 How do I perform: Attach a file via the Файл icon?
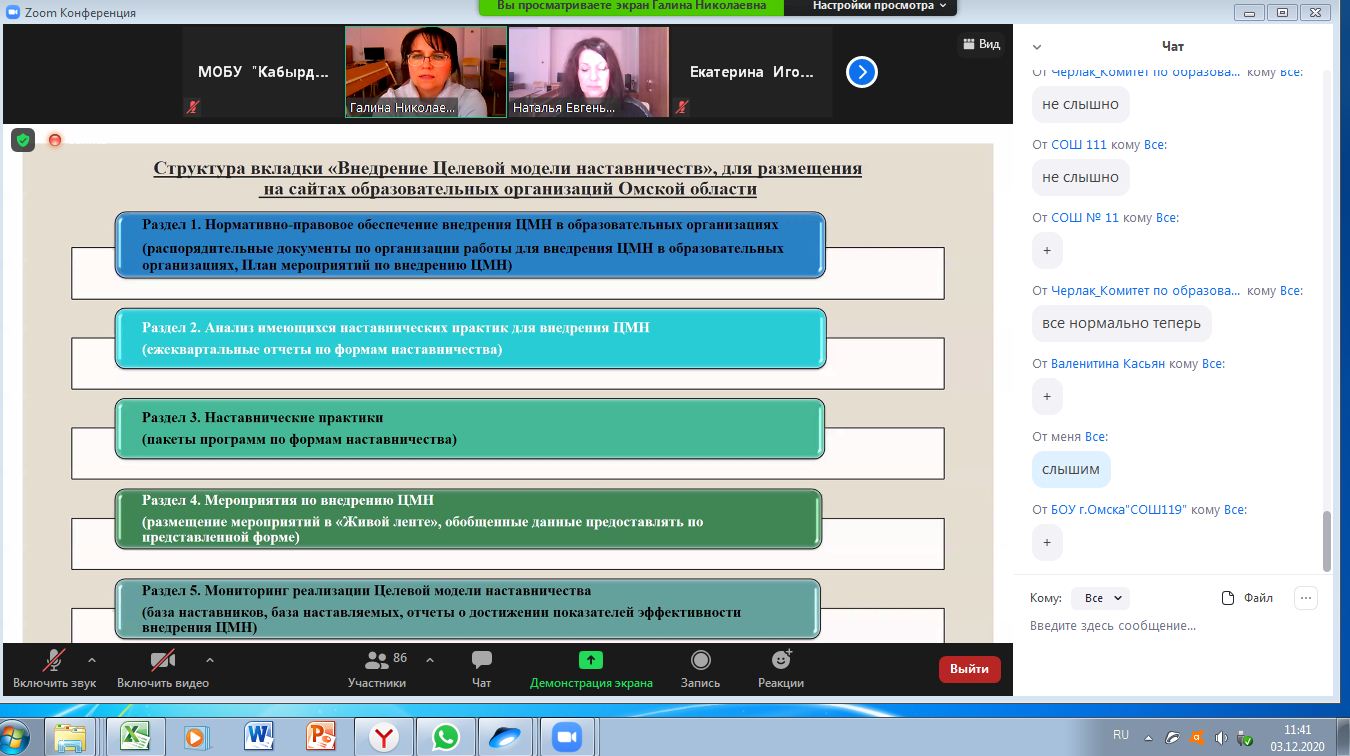[1245, 597]
